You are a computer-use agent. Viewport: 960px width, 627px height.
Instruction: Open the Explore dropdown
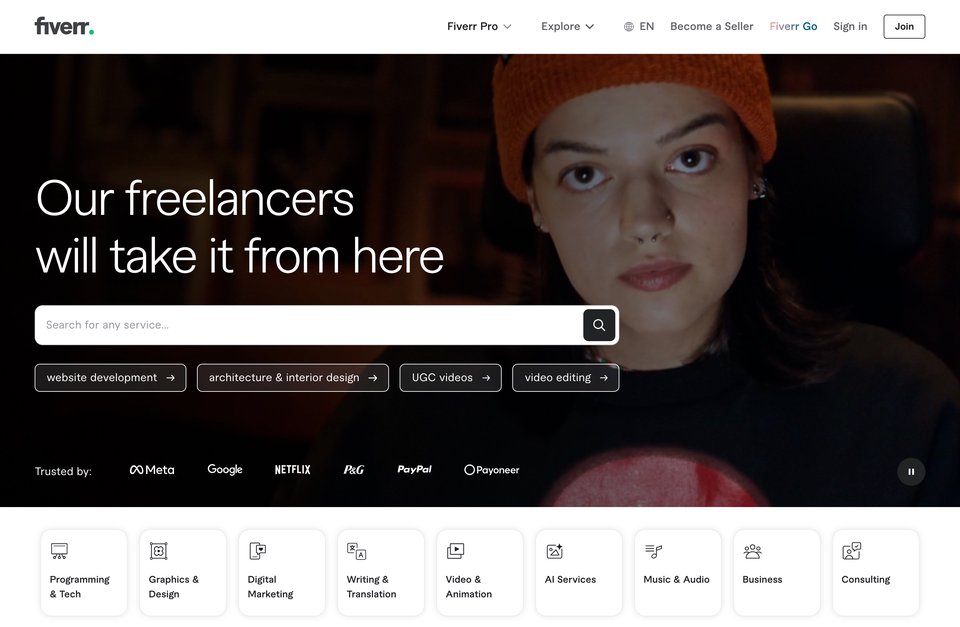pos(567,26)
